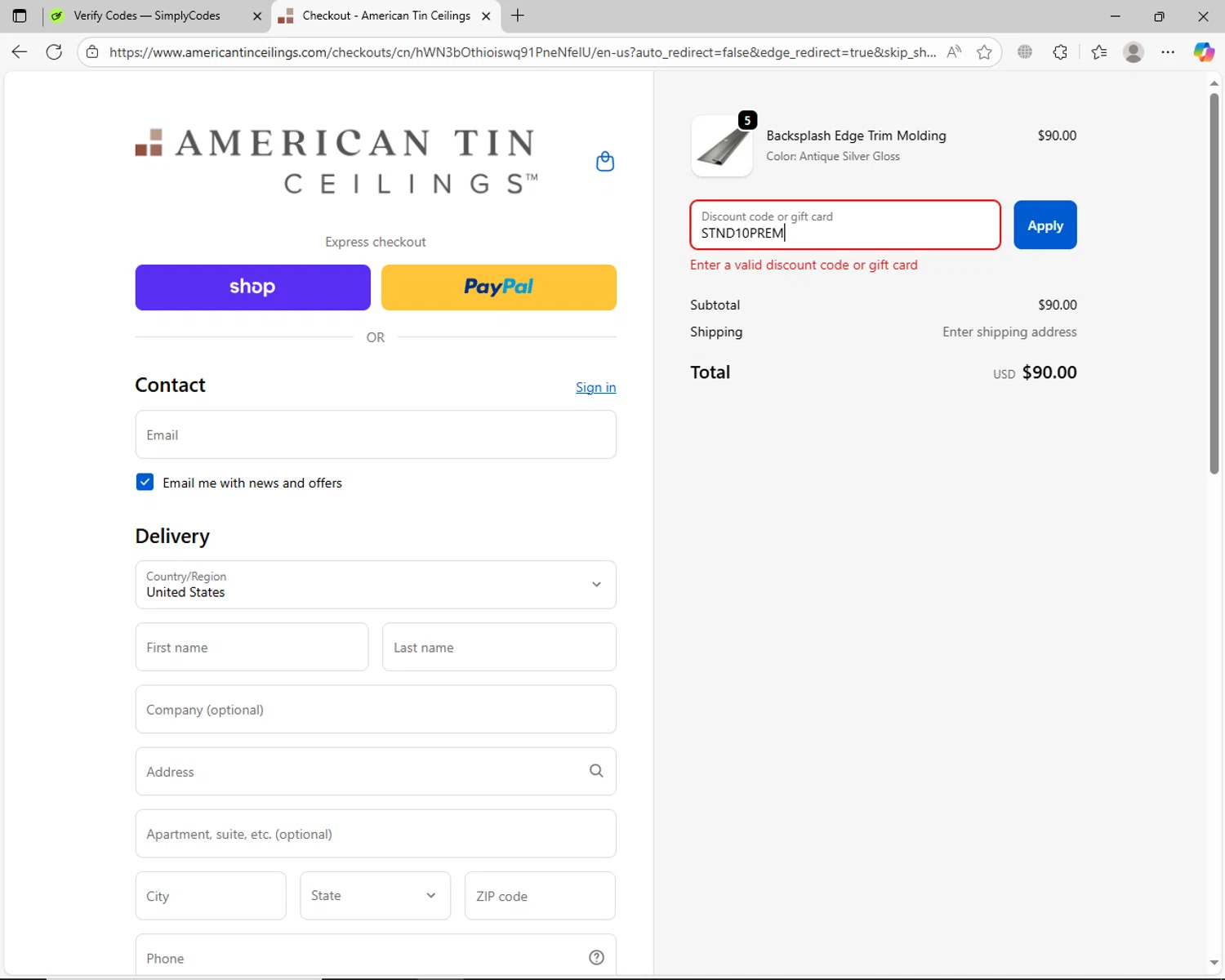Click the address search magnifier icon
This screenshot has width=1225, height=980.
click(596, 771)
